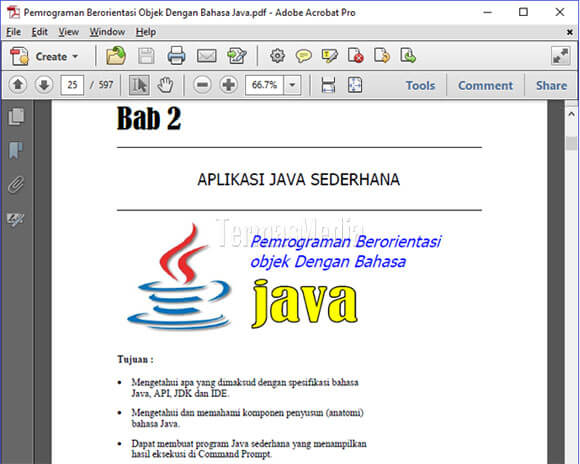Open the Edit menu

point(40,32)
